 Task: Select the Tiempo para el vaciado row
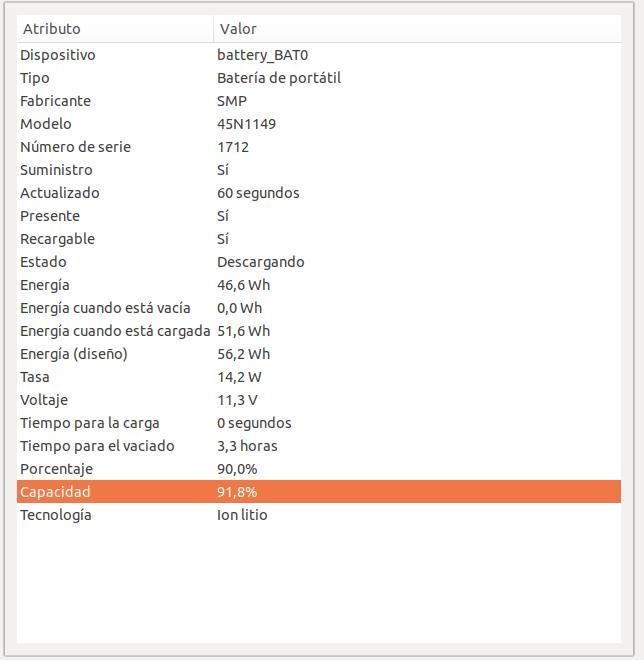point(319,446)
